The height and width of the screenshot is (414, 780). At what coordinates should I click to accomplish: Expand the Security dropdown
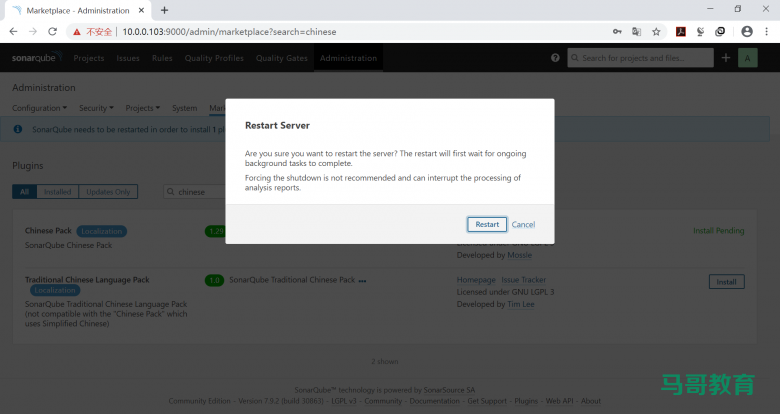tap(96, 108)
